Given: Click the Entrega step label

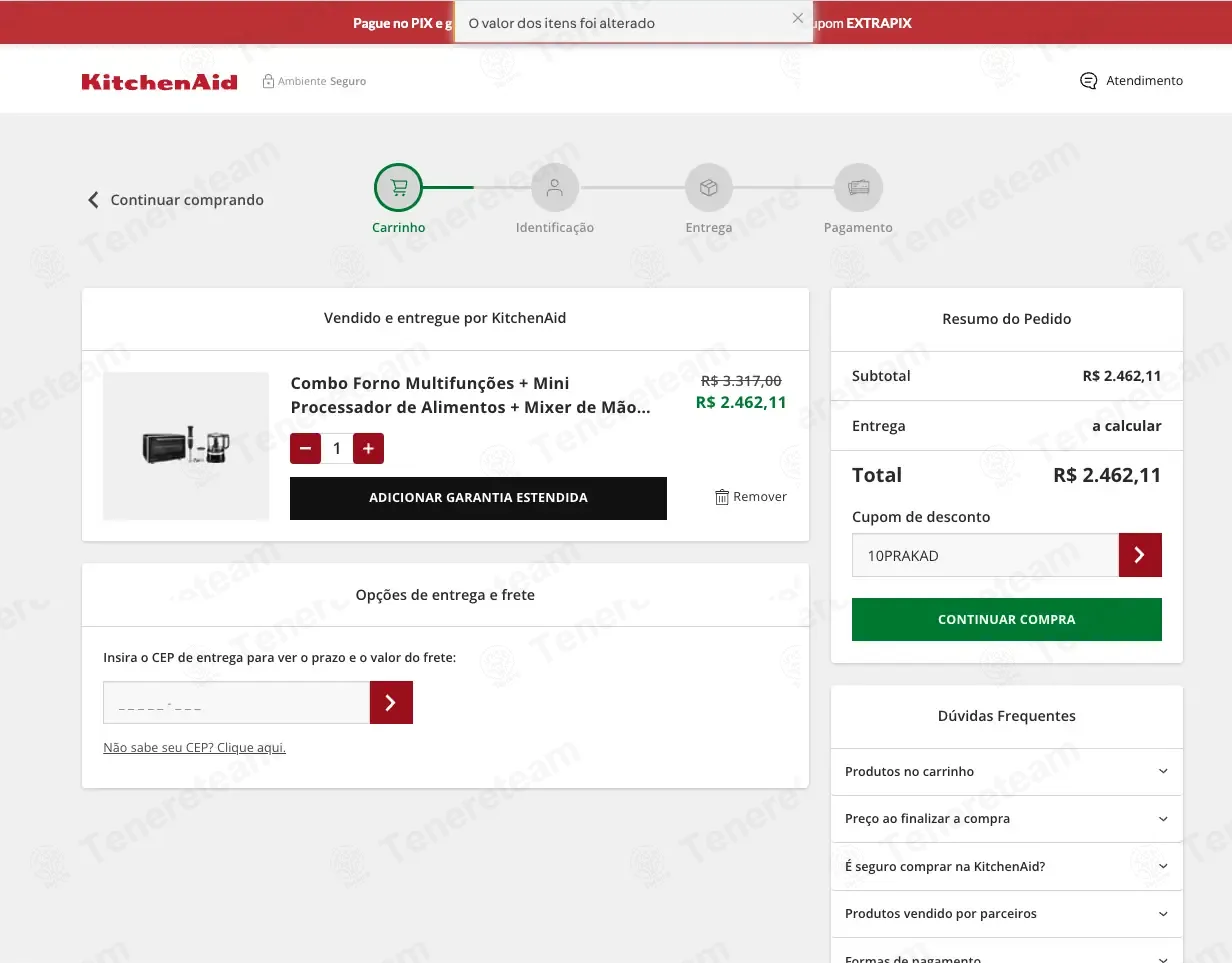Looking at the screenshot, I should (709, 228).
